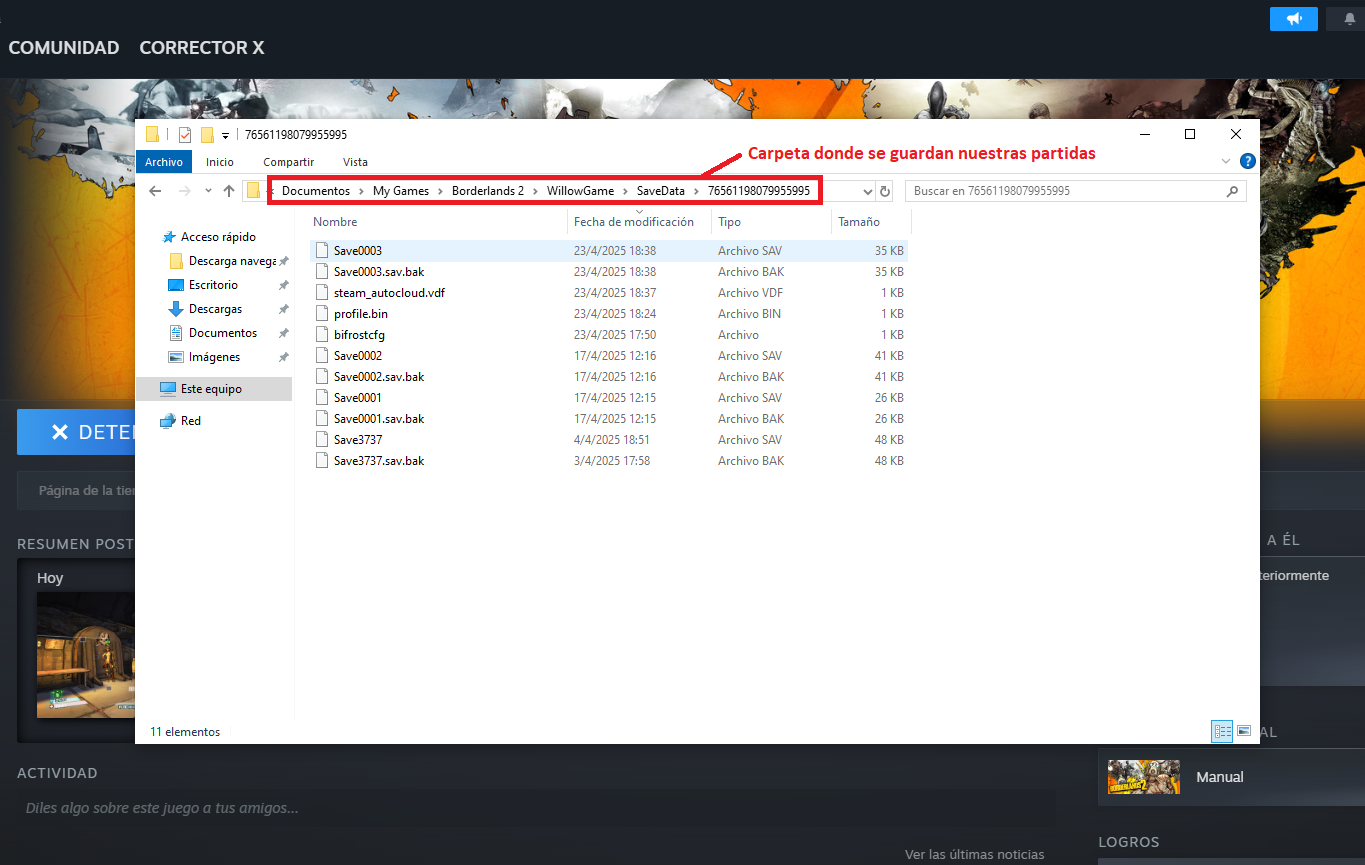The width and height of the screenshot is (1365, 865).
Task: Click the Pin icon beside Escritorio
Action: [x=283, y=285]
